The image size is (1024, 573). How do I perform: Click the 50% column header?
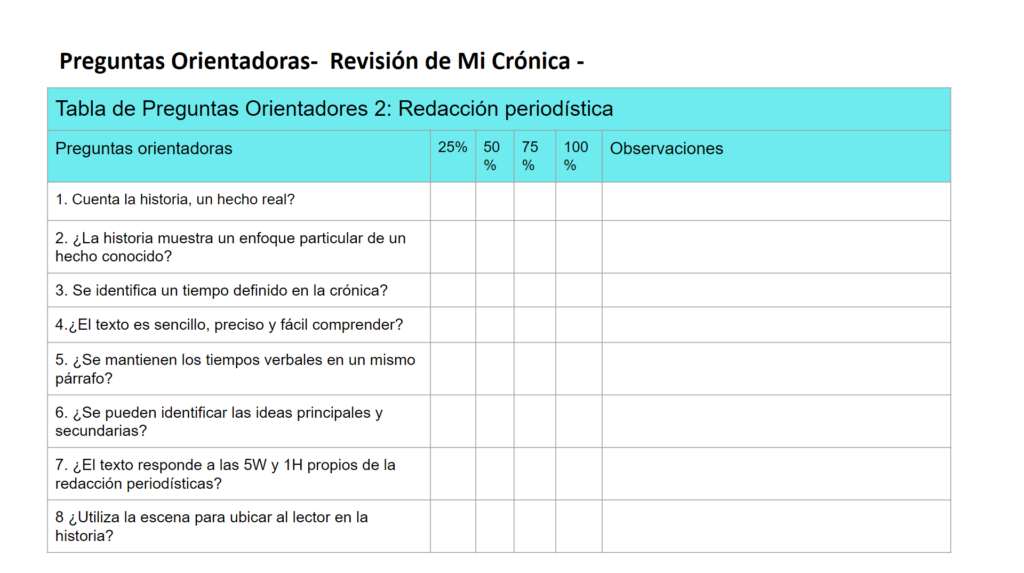491,156
